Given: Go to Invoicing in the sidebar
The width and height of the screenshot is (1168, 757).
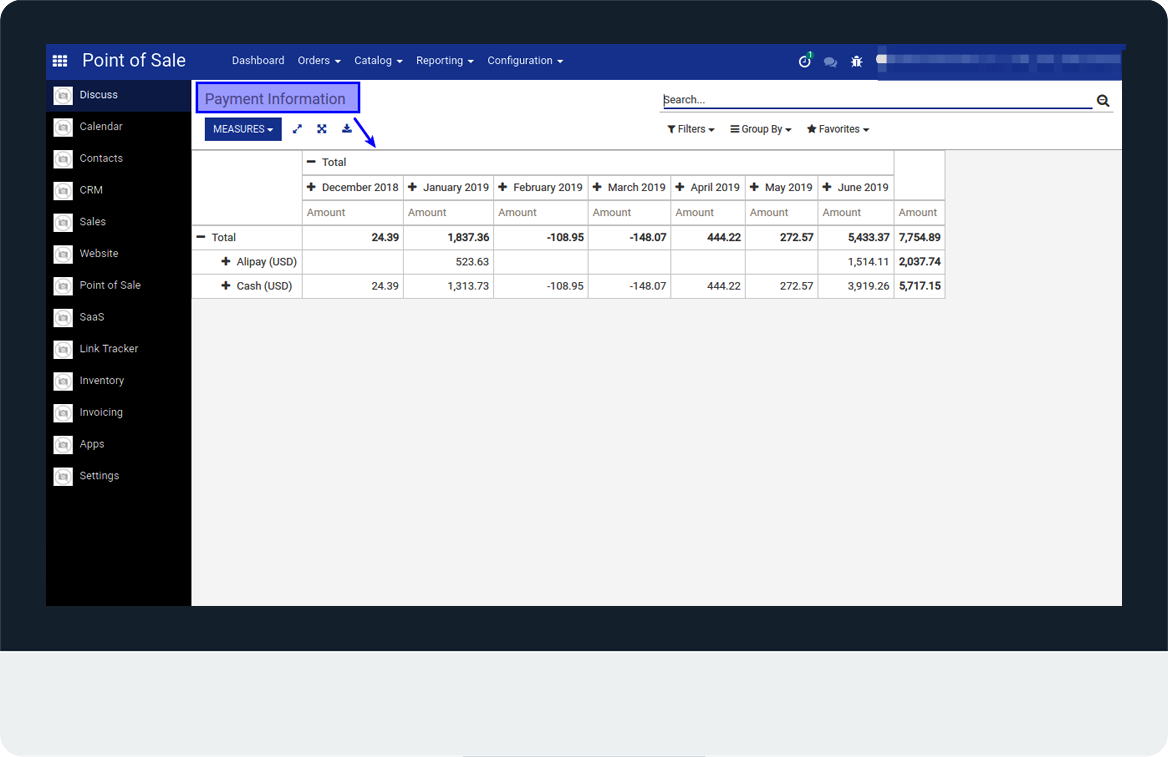Looking at the screenshot, I should [101, 412].
